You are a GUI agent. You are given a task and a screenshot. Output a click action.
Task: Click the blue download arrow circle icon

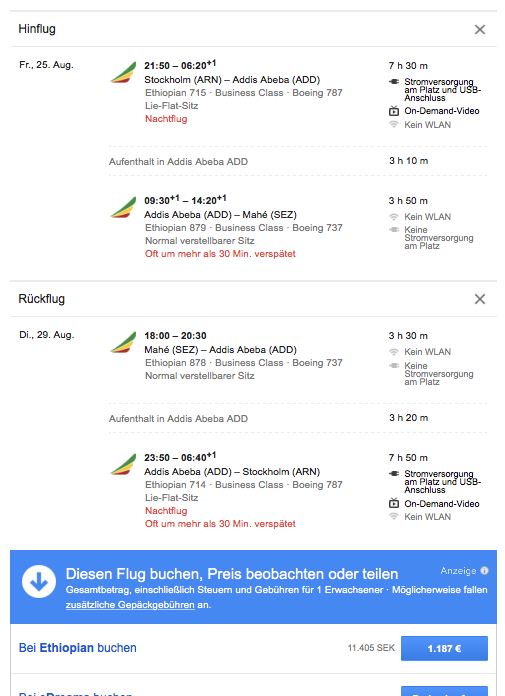tap(39, 581)
